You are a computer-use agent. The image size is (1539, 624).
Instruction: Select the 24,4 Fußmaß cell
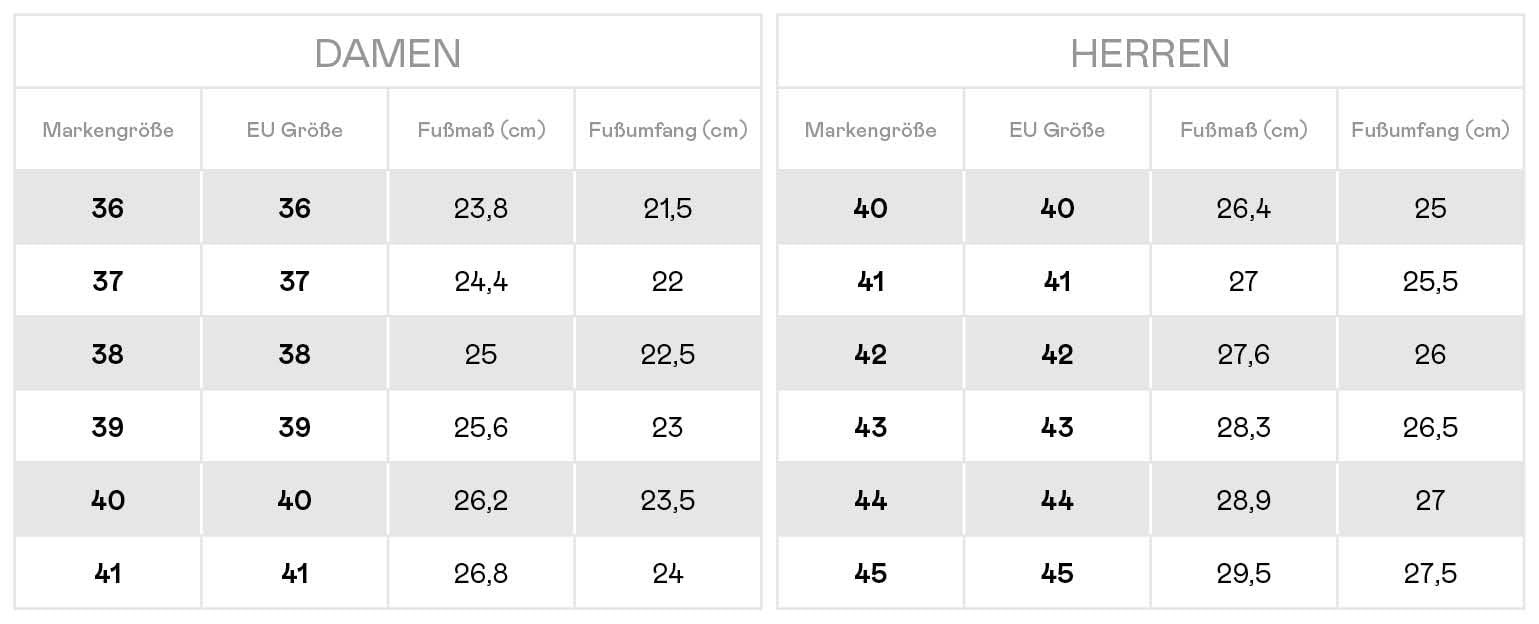(481, 281)
